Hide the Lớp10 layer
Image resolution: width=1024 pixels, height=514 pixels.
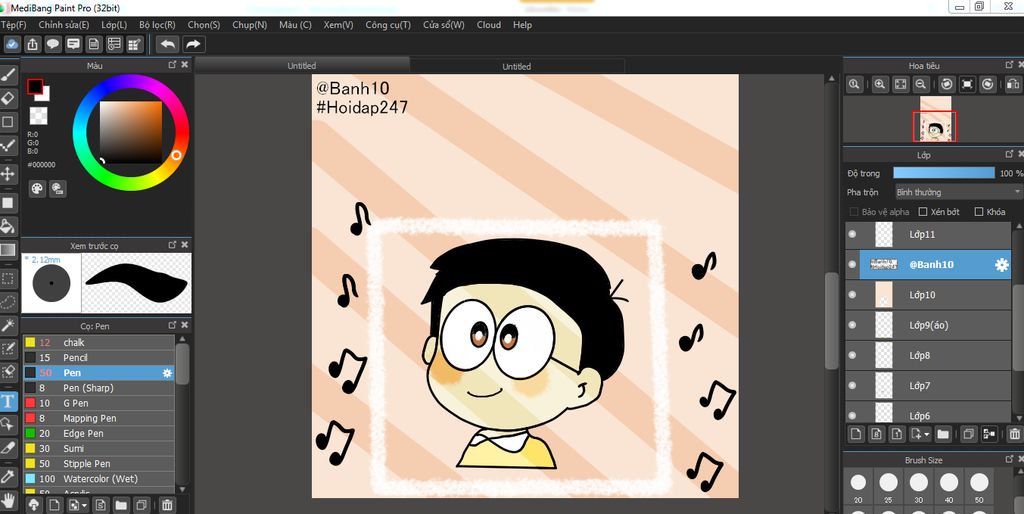pos(852,295)
